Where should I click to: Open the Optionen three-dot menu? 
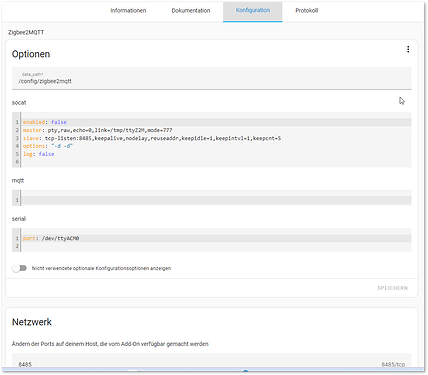point(408,49)
